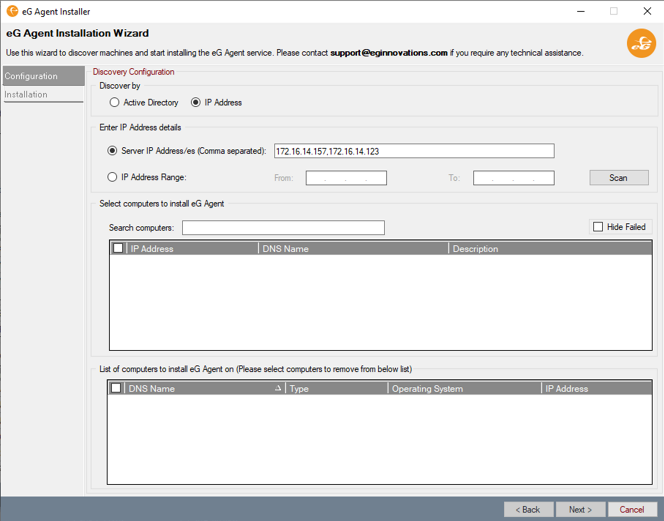Screen dimensions: 664x521
Task: Select the IP Address discovery option
Action: click(216, 103)
